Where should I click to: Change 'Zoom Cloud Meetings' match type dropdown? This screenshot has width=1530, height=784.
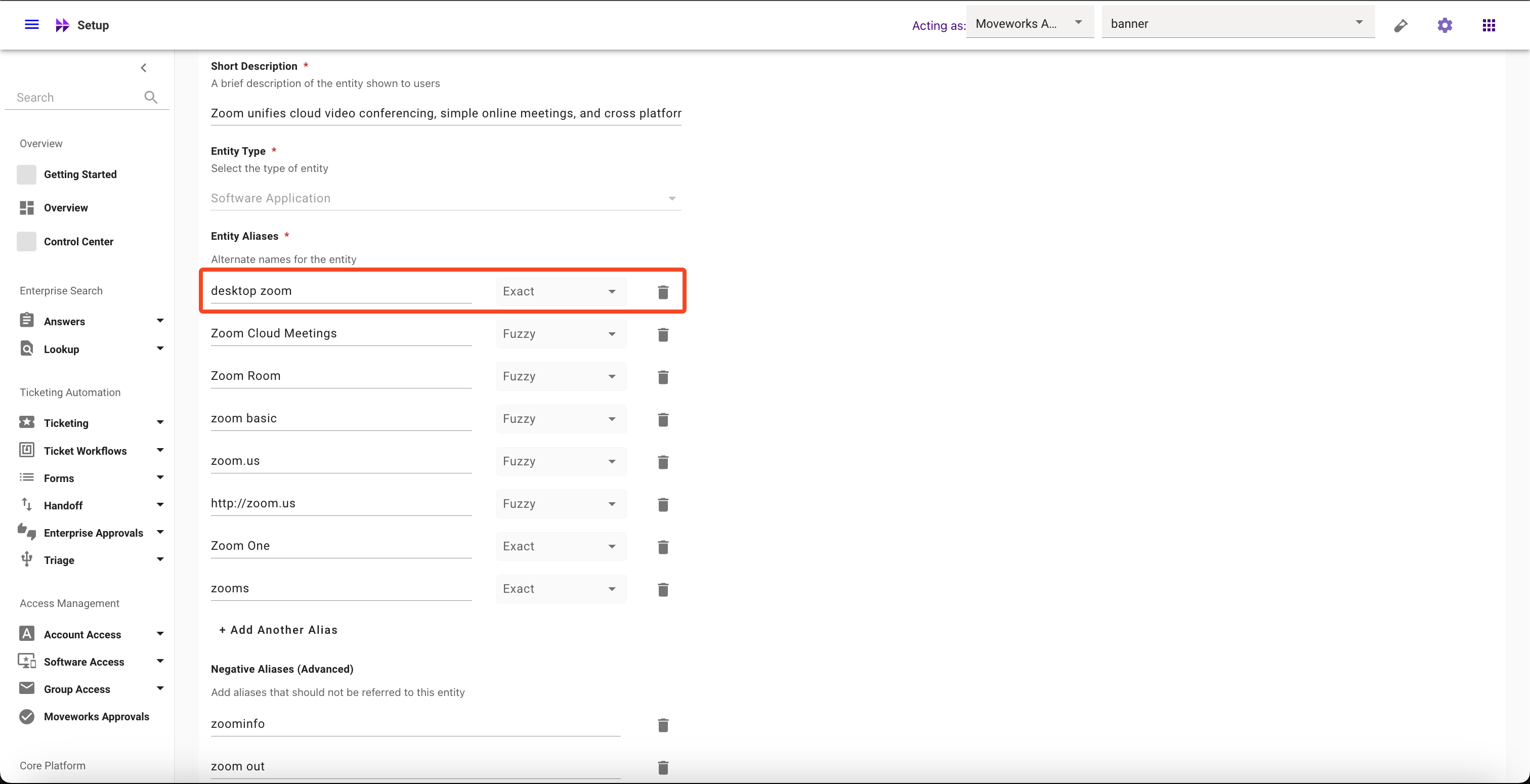[x=560, y=334]
